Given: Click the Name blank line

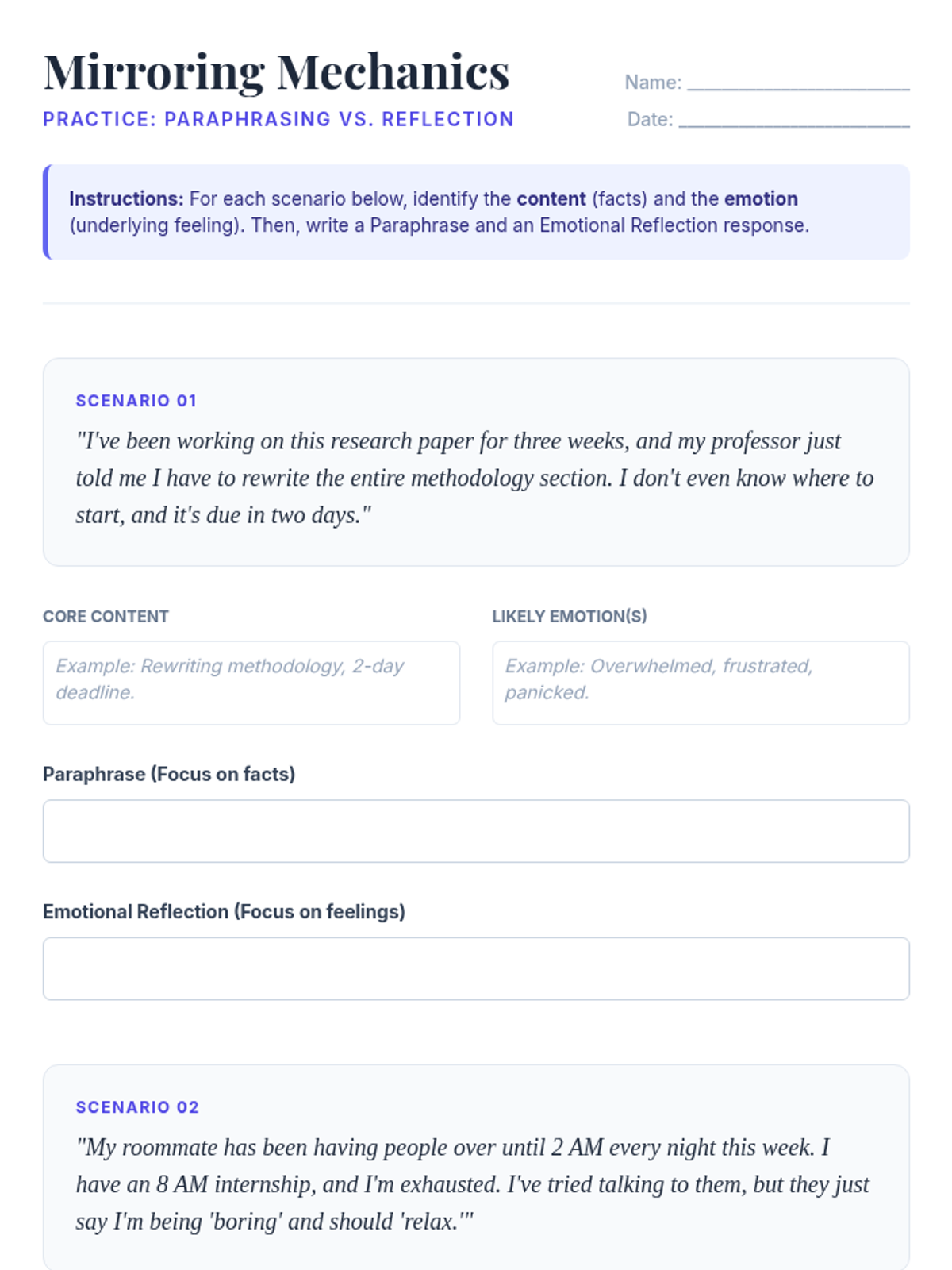Looking at the screenshot, I should click(797, 83).
